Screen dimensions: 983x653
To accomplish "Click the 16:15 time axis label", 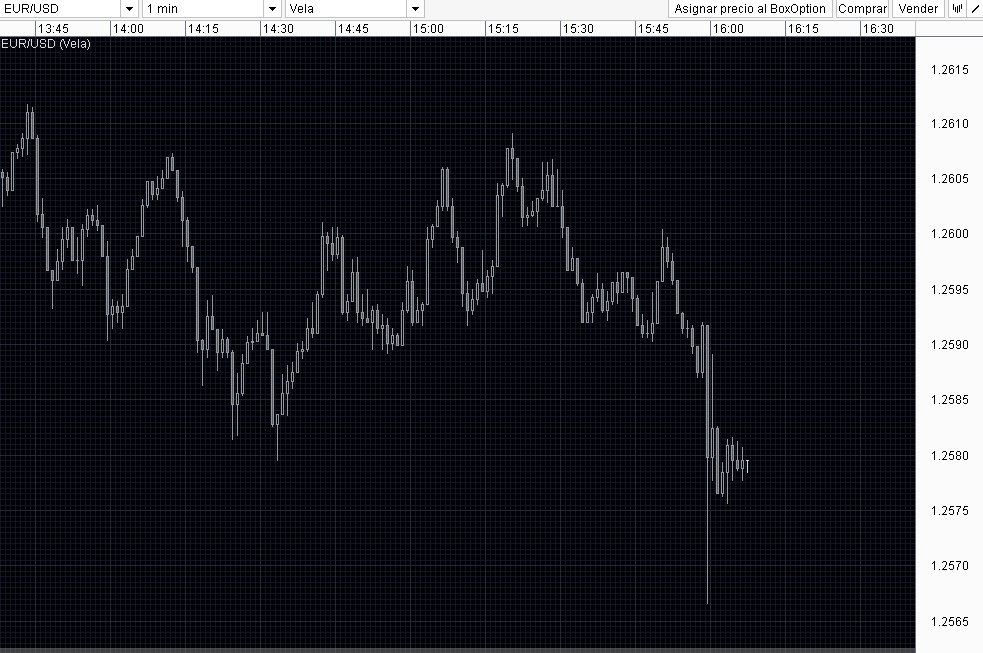I will click(x=803, y=29).
